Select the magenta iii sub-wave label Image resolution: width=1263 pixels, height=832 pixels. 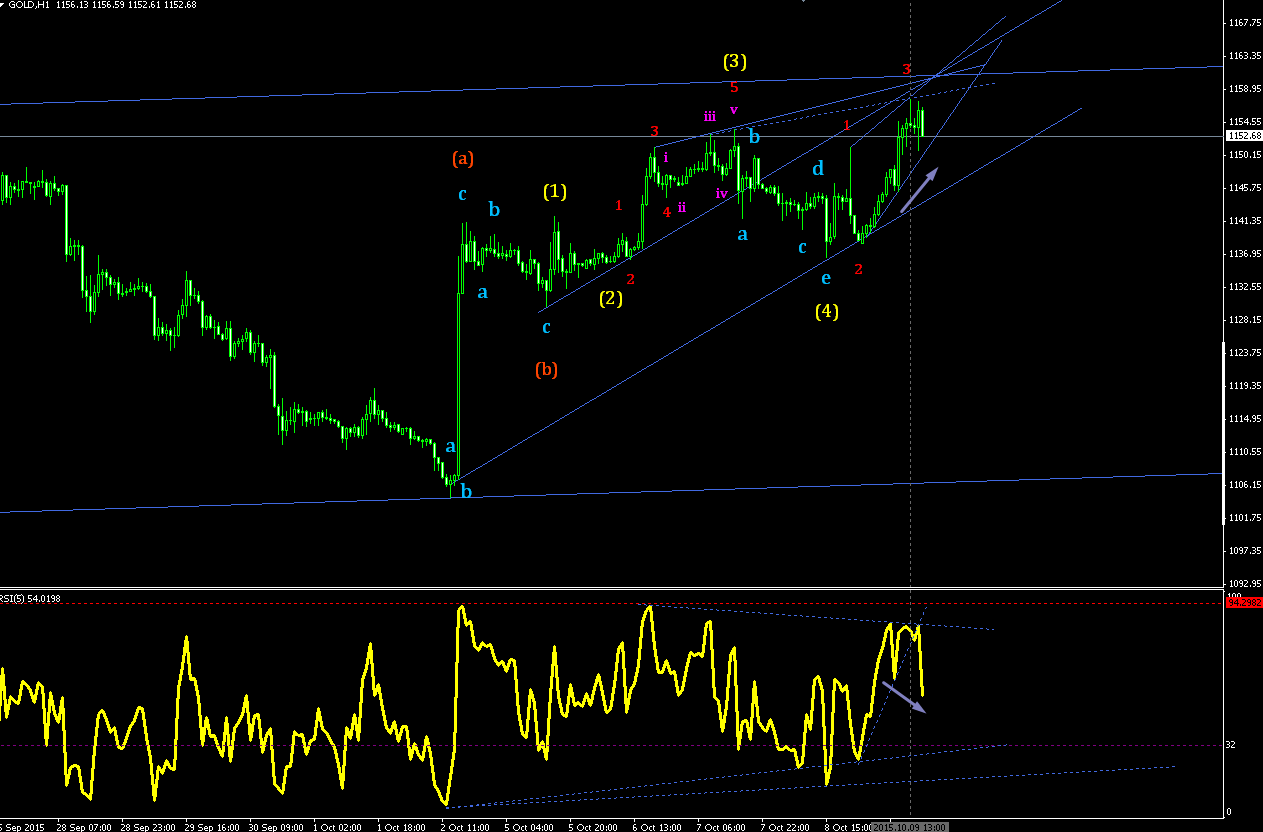click(x=710, y=116)
